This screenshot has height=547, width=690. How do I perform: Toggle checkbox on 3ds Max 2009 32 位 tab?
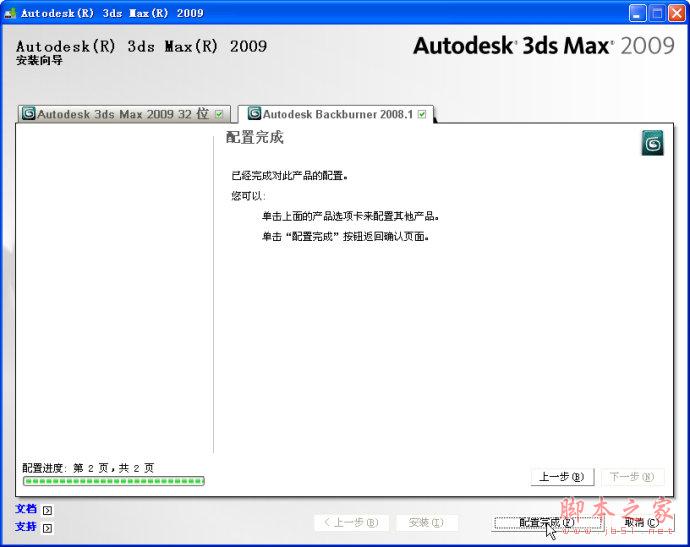219,114
